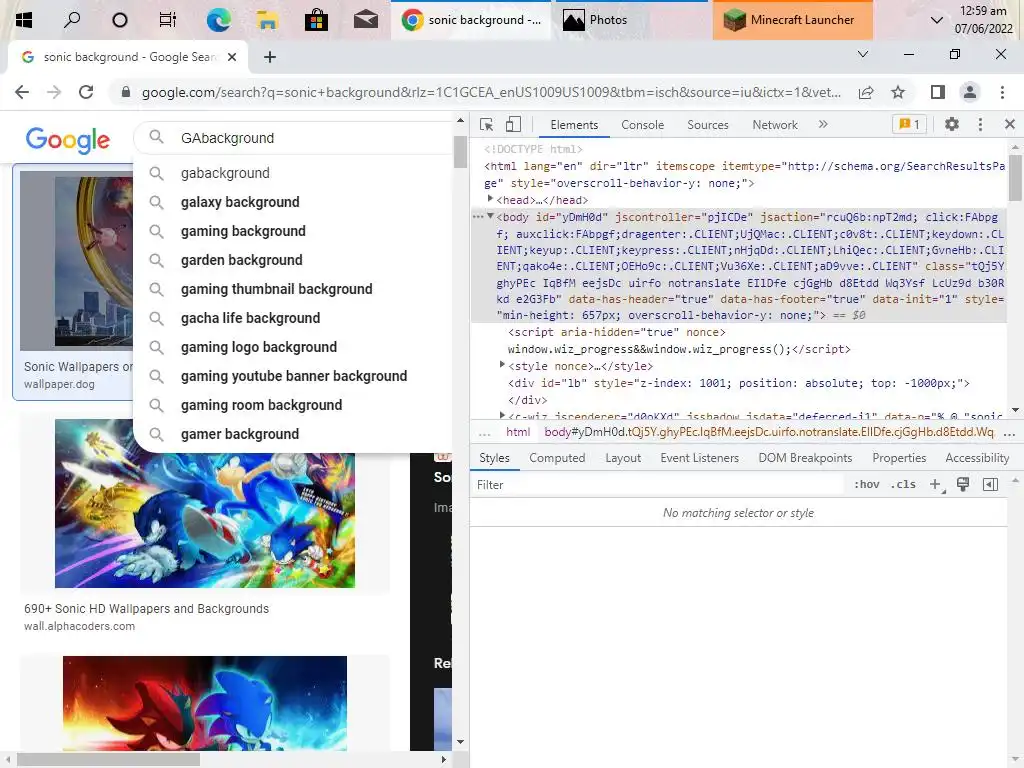Click the styles Filter input
The width and height of the screenshot is (1024, 768).
tap(657, 485)
